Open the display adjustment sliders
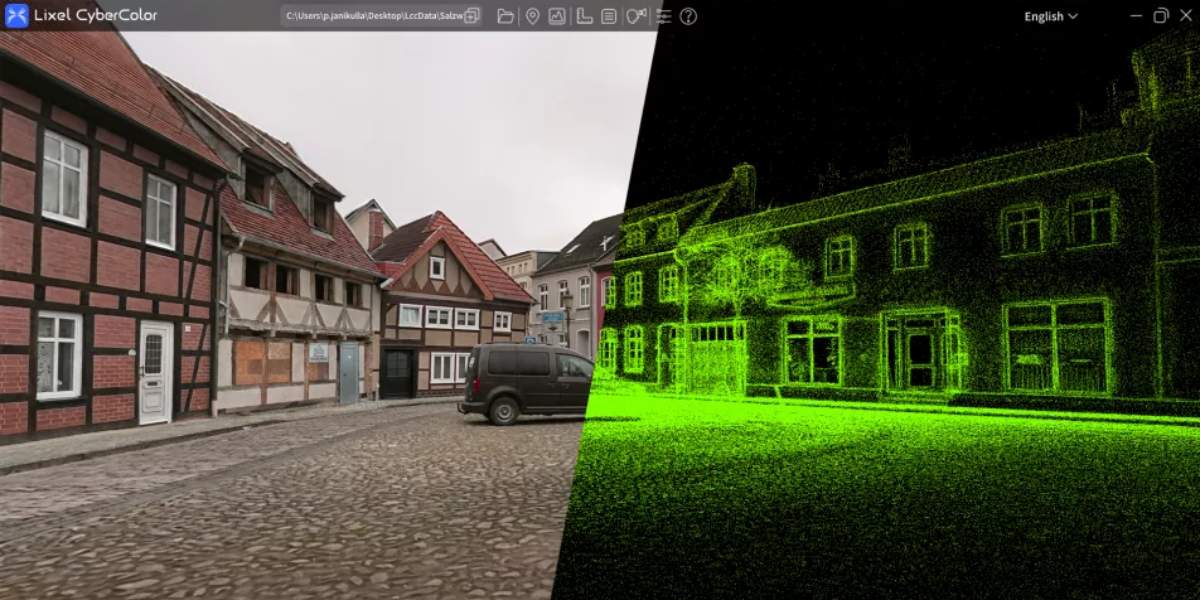 coord(662,16)
